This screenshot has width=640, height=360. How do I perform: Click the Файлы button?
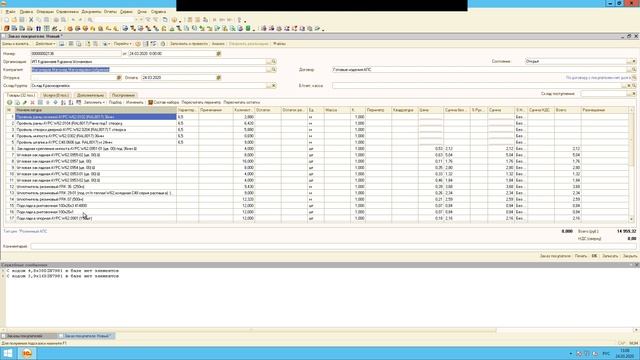click(279, 44)
